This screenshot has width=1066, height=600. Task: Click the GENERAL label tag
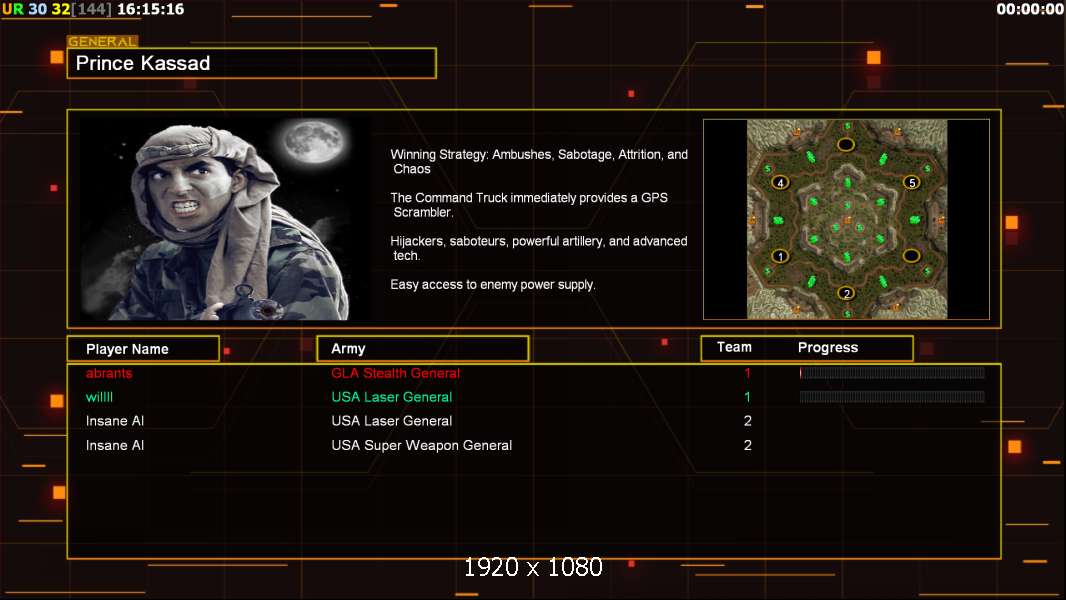point(103,41)
